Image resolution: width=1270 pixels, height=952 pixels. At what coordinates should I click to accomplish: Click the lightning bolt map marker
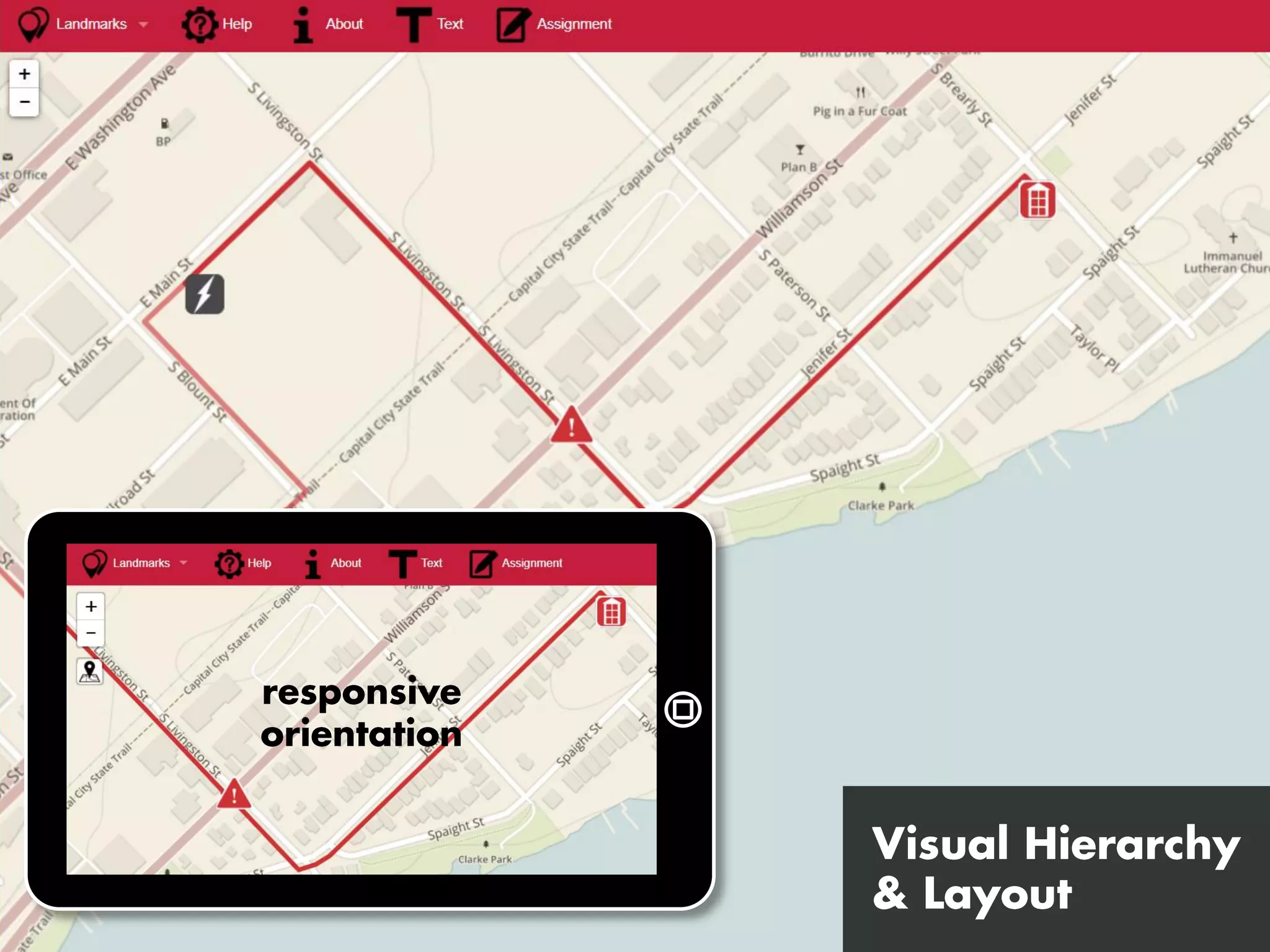click(x=205, y=294)
